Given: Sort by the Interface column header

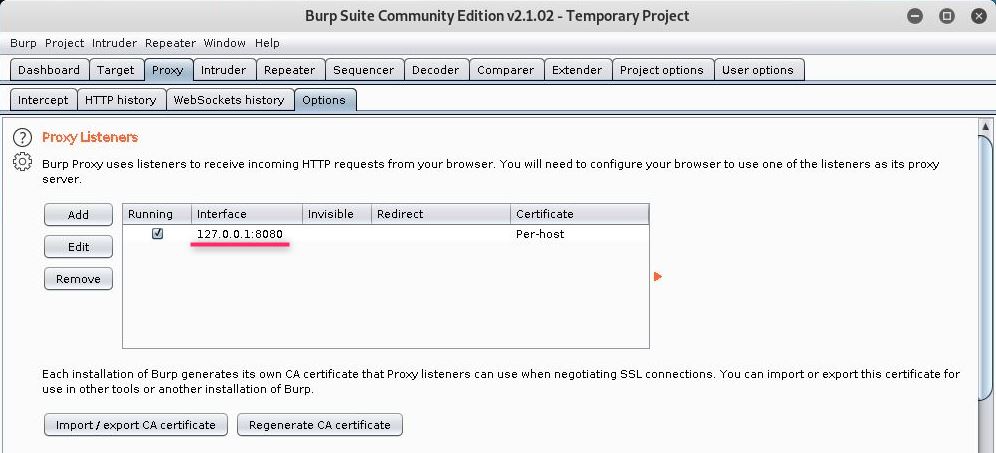Looking at the screenshot, I should pos(247,214).
